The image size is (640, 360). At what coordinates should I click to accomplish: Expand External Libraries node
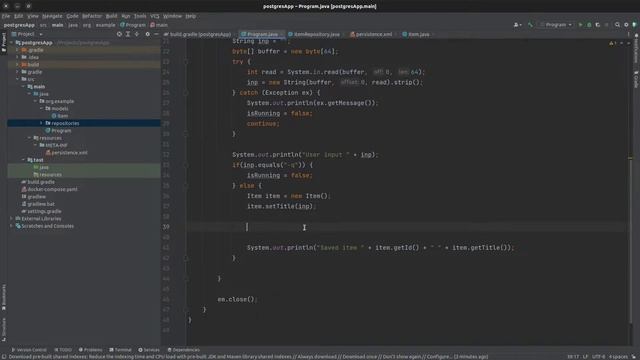click(x=11, y=219)
